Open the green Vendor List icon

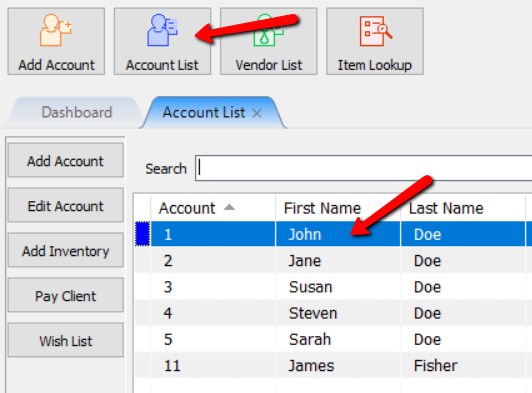click(x=268, y=30)
